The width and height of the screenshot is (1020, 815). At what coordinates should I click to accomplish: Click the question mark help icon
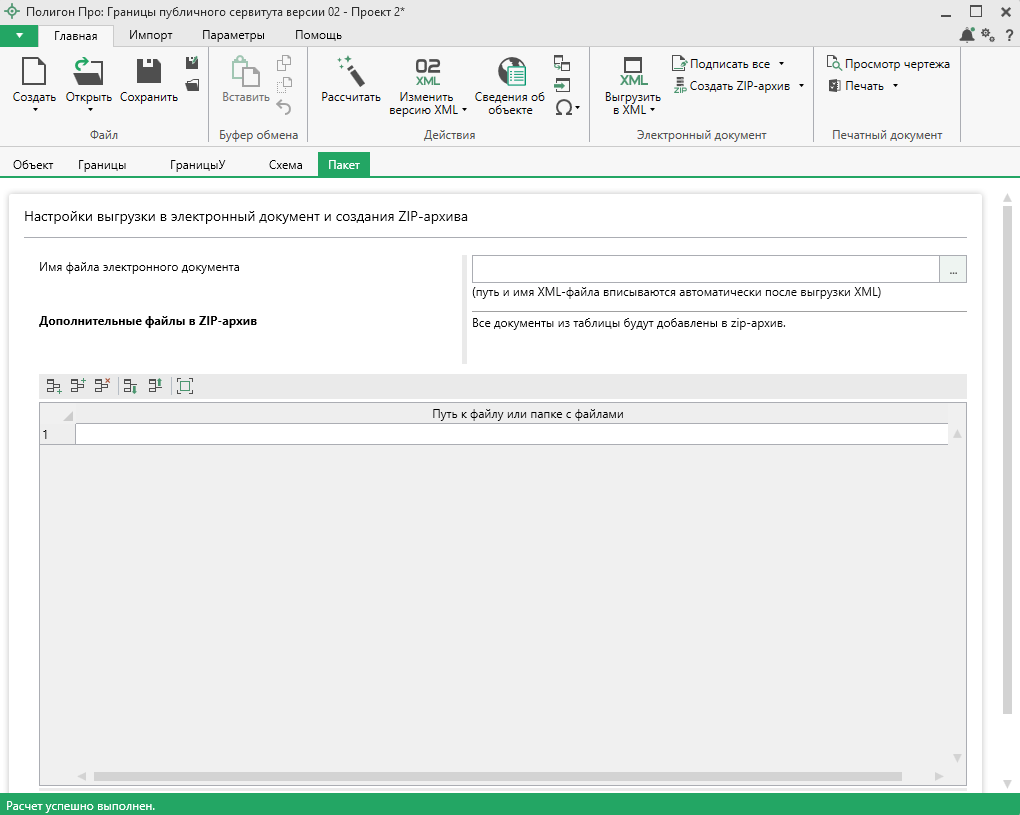[x=1008, y=35]
